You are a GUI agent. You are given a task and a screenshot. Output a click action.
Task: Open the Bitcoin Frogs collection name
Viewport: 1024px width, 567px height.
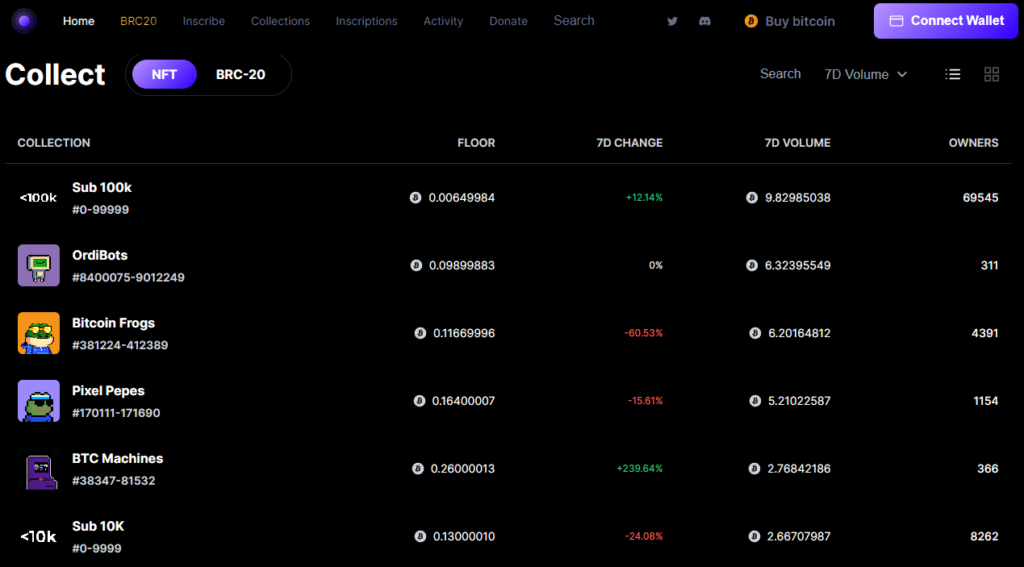pyautogui.click(x=114, y=323)
